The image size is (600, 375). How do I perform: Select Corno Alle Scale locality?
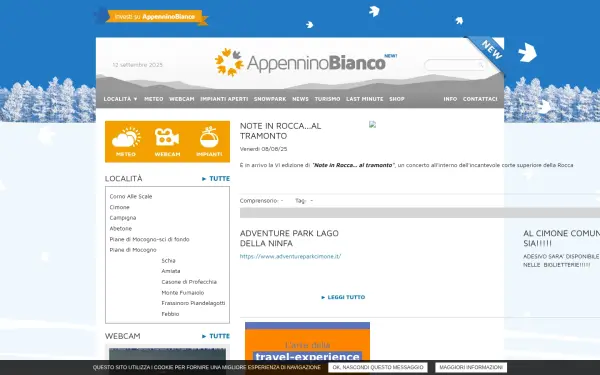click(x=131, y=196)
